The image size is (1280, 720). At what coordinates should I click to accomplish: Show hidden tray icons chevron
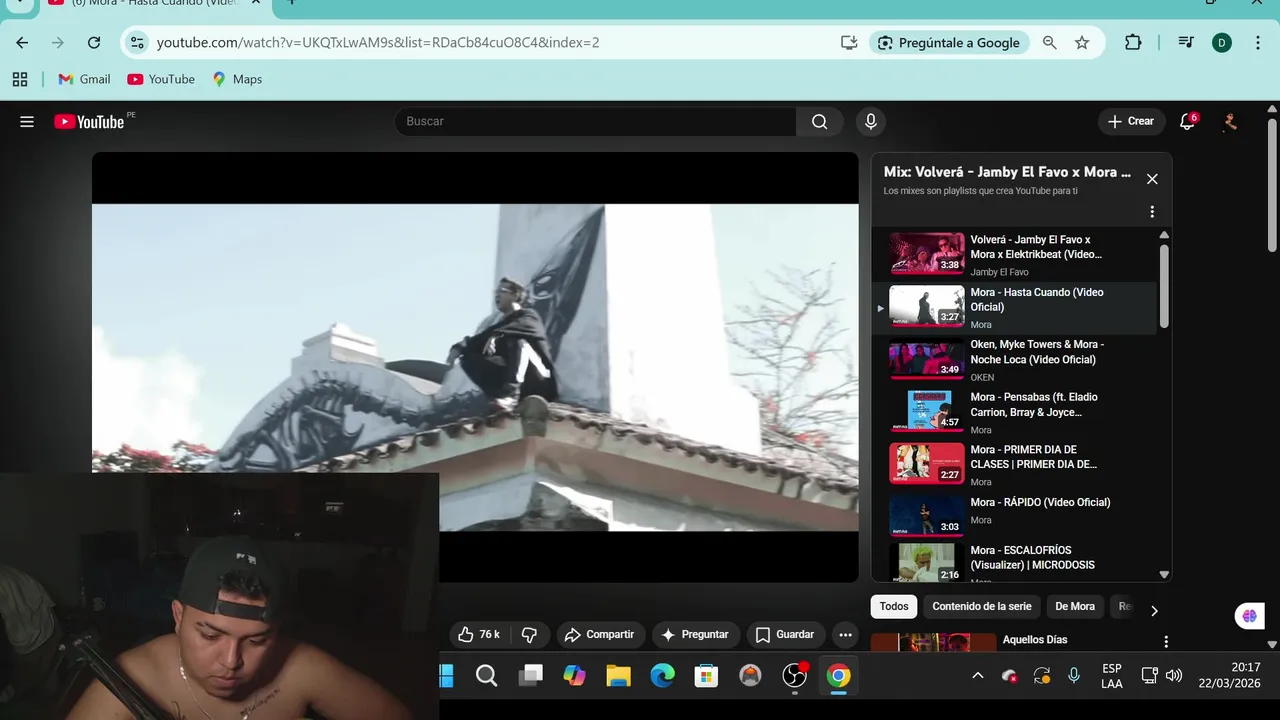978,676
